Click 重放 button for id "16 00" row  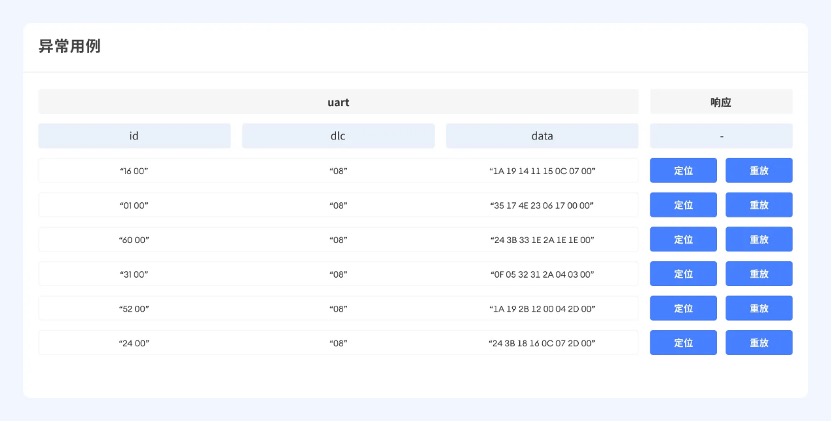759,171
